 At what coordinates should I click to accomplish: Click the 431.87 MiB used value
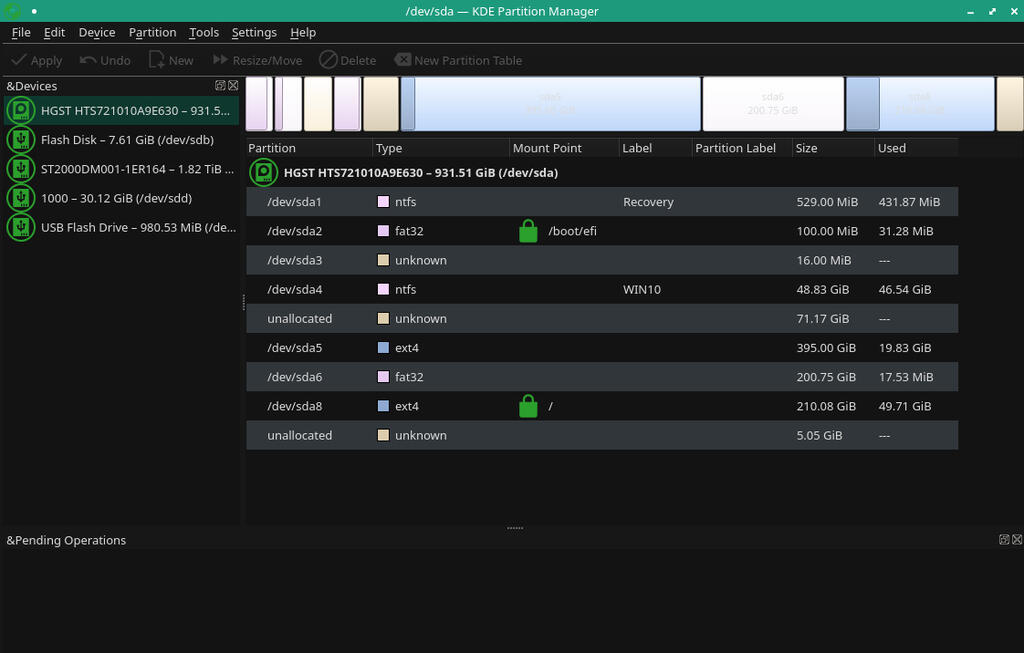tap(909, 202)
